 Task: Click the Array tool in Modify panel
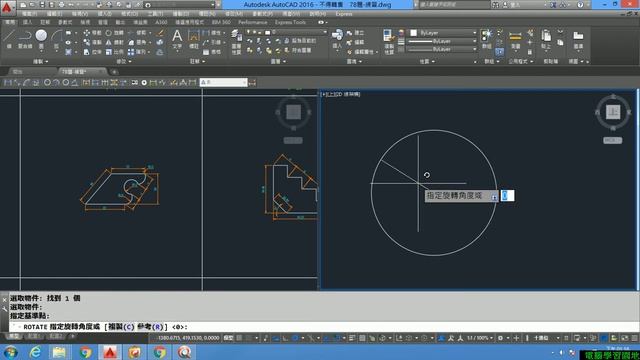(x=137, y=52)
